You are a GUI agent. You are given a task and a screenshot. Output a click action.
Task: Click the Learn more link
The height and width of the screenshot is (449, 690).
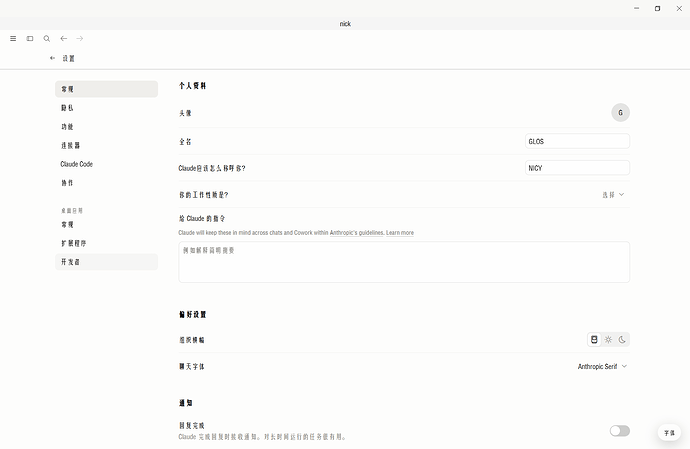400,232
